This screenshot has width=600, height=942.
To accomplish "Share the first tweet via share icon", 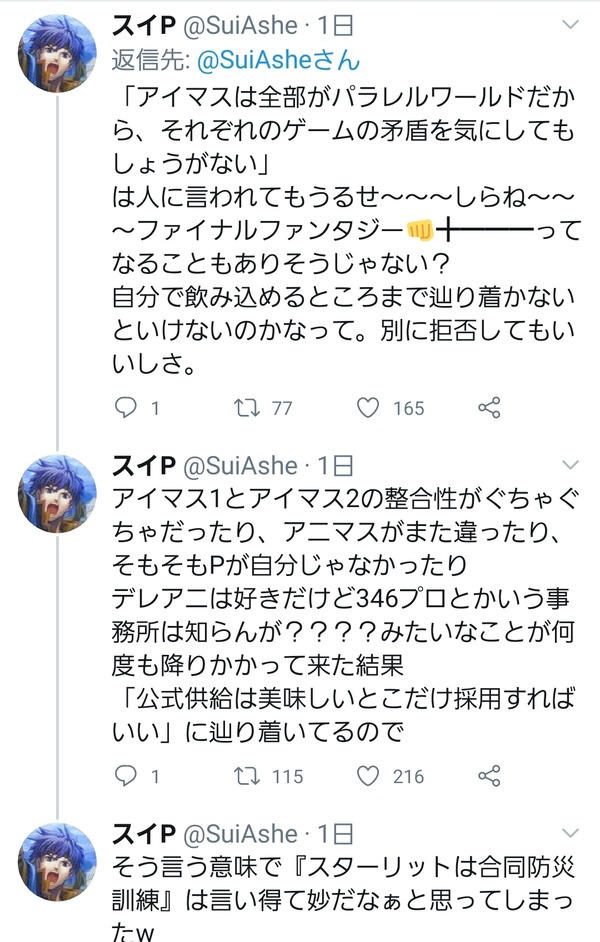I will tap(489, 408).
